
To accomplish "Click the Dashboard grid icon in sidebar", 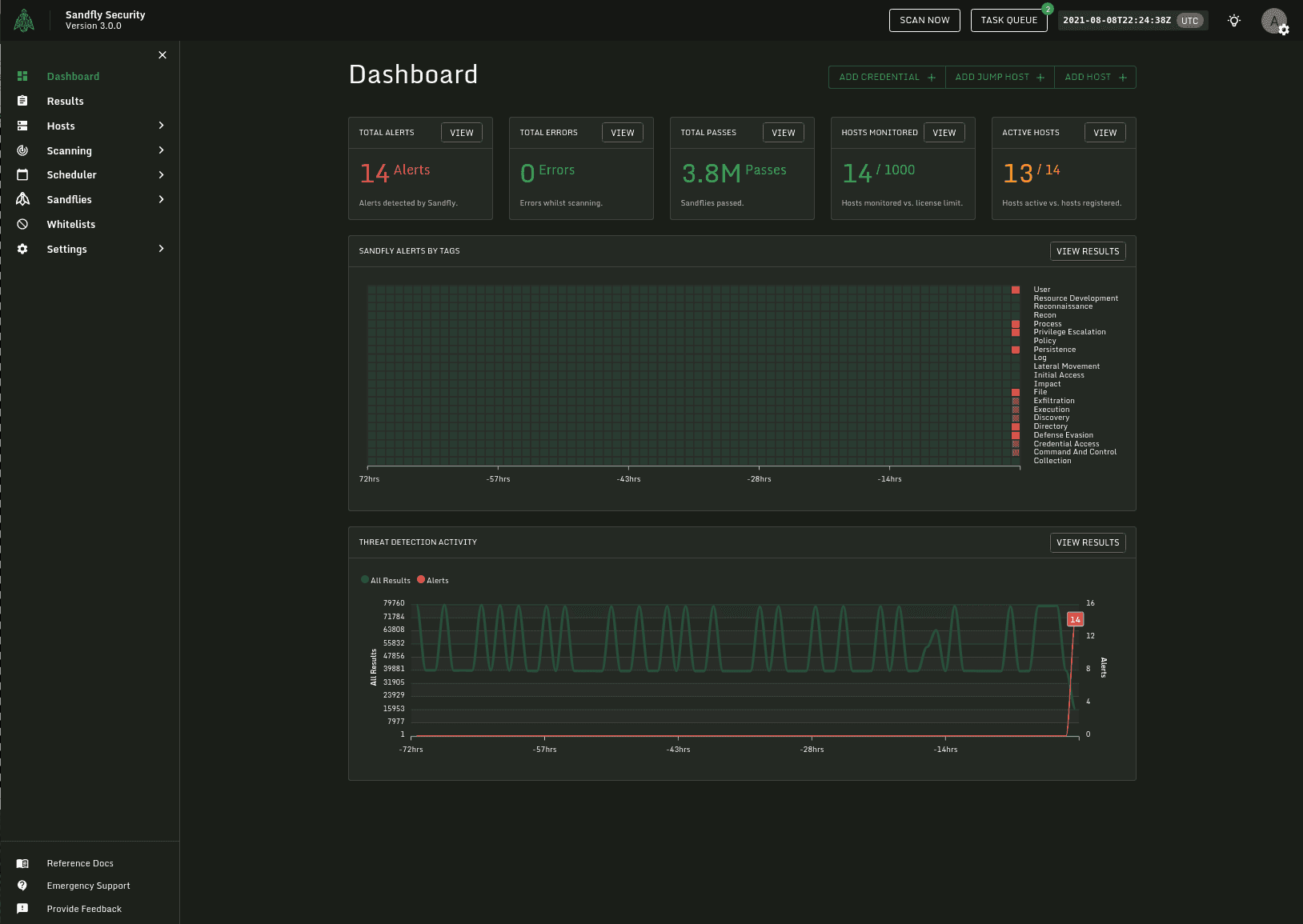I will pos(22,77).
